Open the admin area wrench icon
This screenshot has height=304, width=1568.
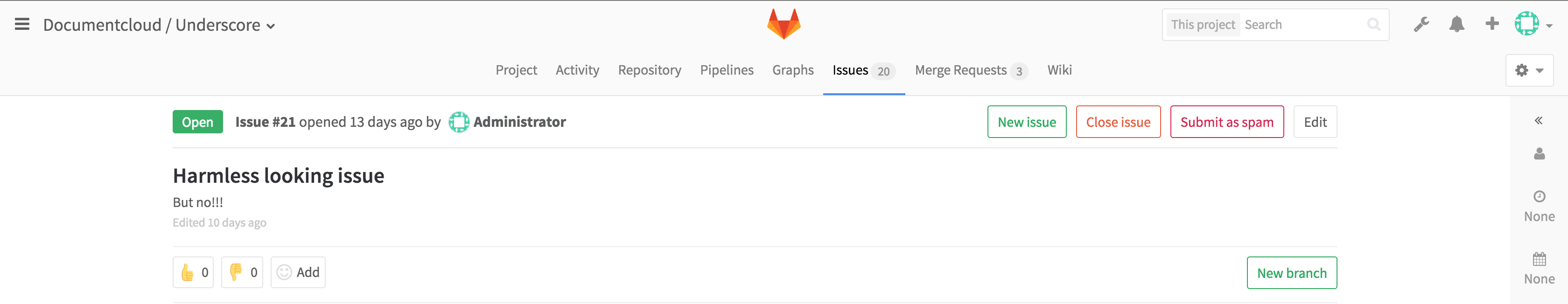click(x=1421, y=24)
